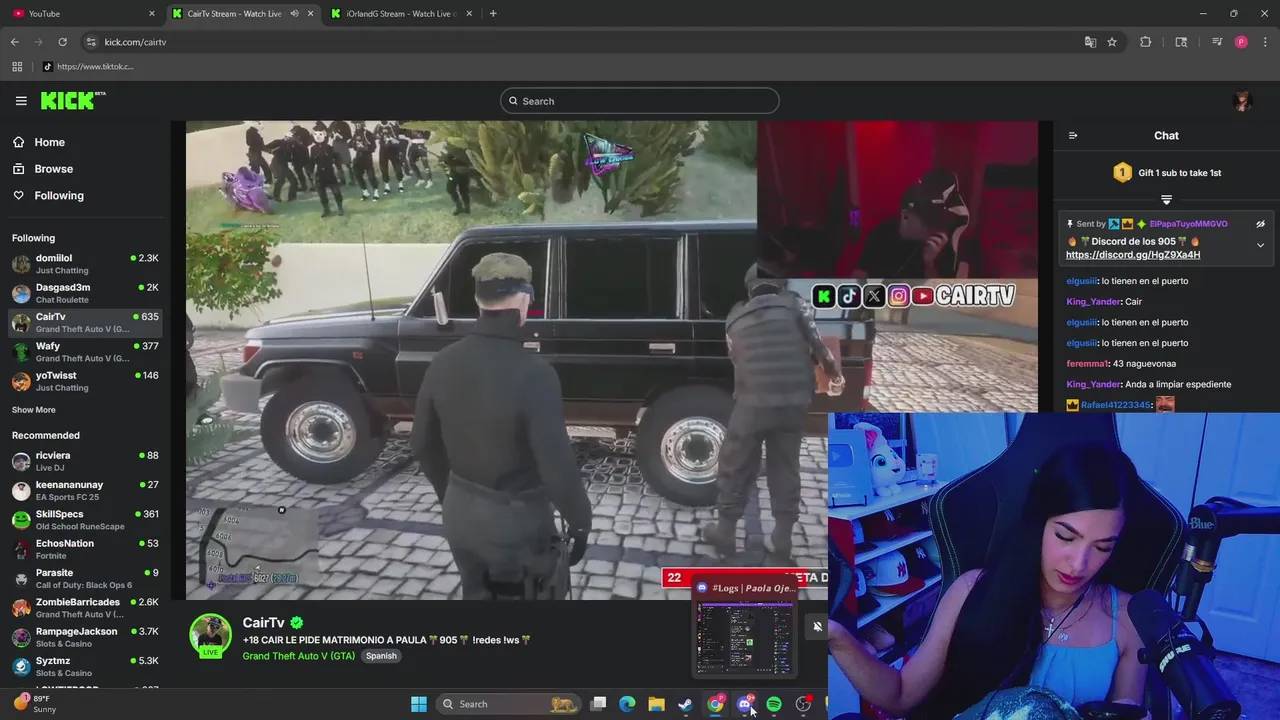Open Spotify from the taskbar
1280x720 pixels.
(774, 705)
